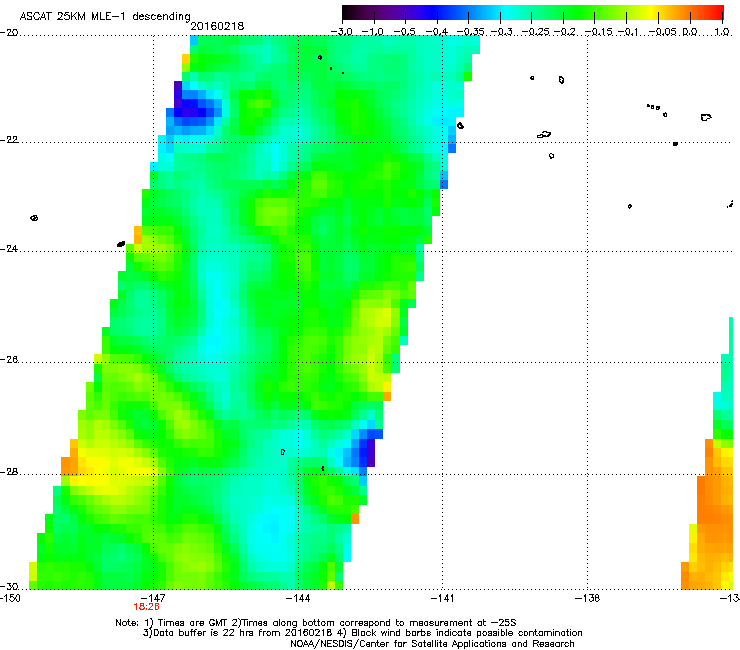The width and height of the screenshot is (740, 650).
Task: Select the '0.0' color bar label
Action: [x=690, y=32]
